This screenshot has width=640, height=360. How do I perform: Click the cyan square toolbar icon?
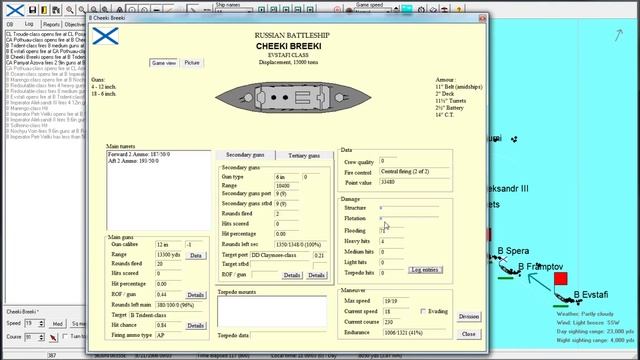click(x=407, y=9)
